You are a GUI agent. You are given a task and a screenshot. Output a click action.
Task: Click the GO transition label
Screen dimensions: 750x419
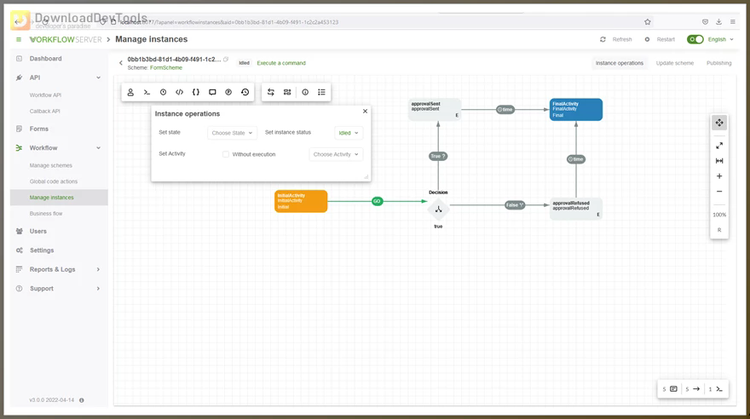(377, 201)
